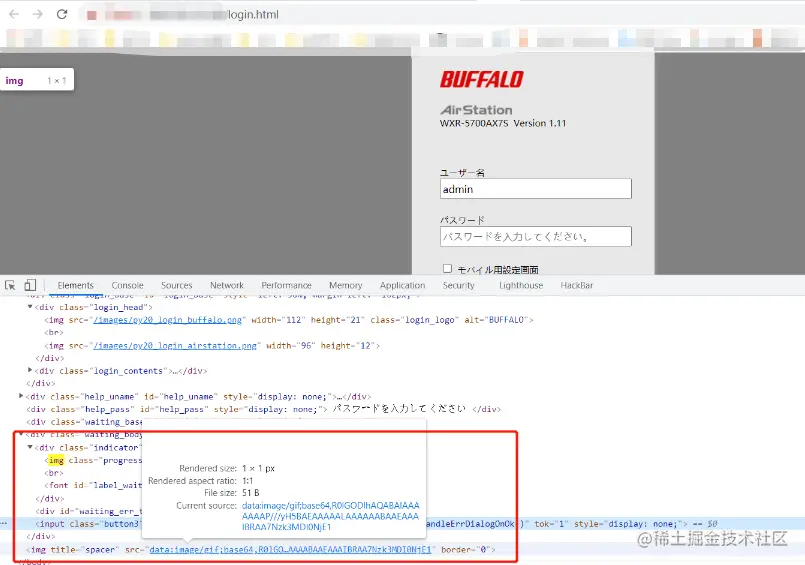Screen dimensions: 805x565
Task: Click the browser forward arrow
Action: pyautogui.click(x=37, y=14)
